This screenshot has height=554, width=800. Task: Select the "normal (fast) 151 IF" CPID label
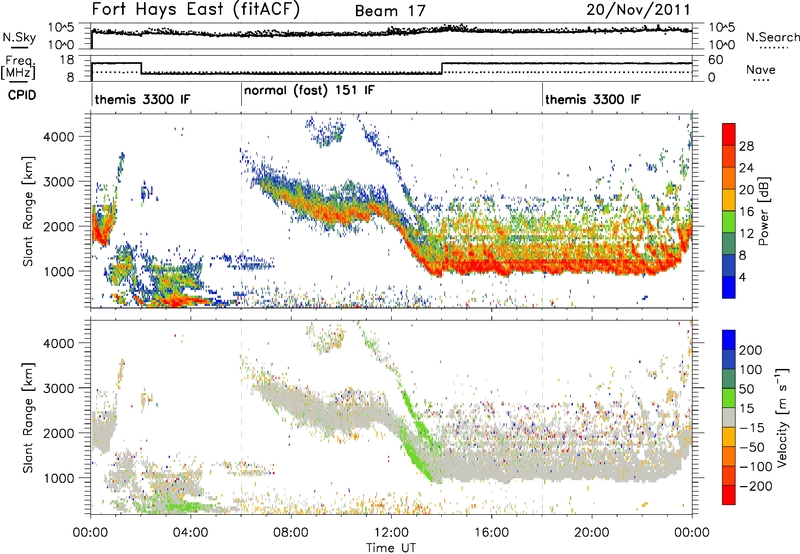(x=309, y=90)
